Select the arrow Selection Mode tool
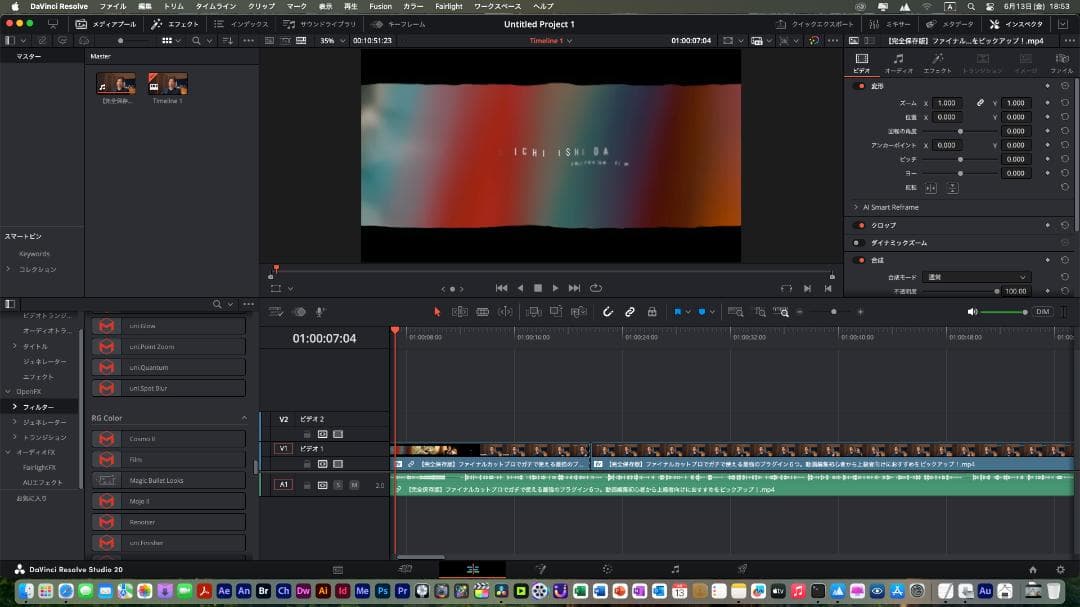This screenshot has height=607, width=1080. click(x=437, y=312)
